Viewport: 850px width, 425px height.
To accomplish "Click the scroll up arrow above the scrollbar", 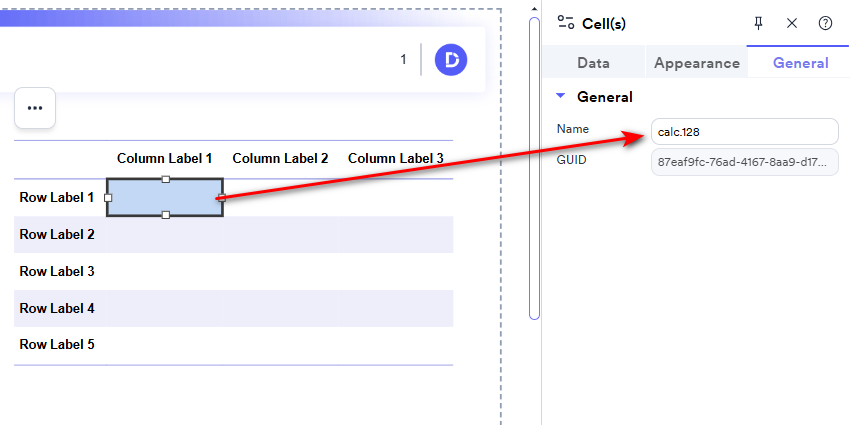I will point(534,8).
